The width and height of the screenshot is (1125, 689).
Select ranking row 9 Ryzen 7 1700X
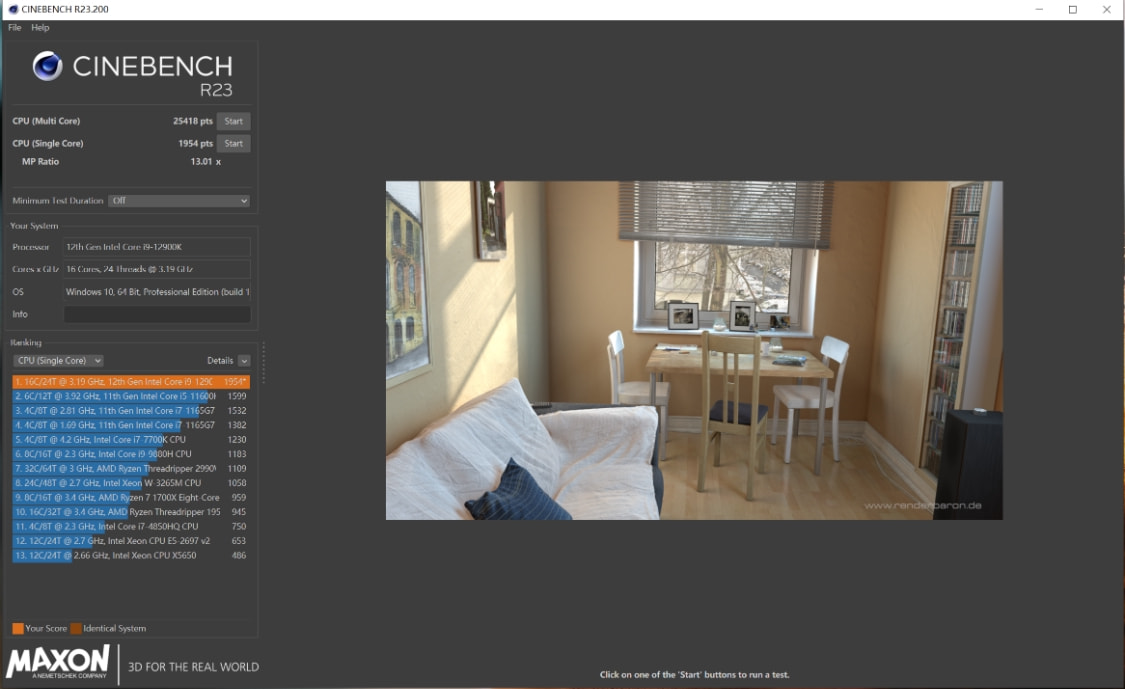[131, 497]
